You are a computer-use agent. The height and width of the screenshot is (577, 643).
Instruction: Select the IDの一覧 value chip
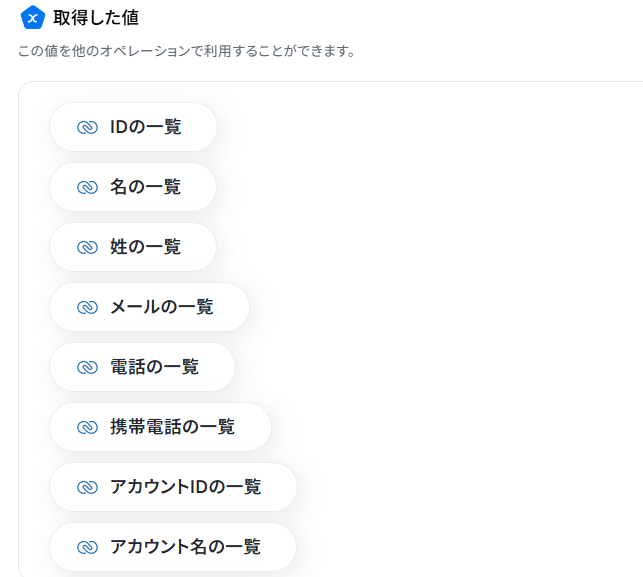145,127
